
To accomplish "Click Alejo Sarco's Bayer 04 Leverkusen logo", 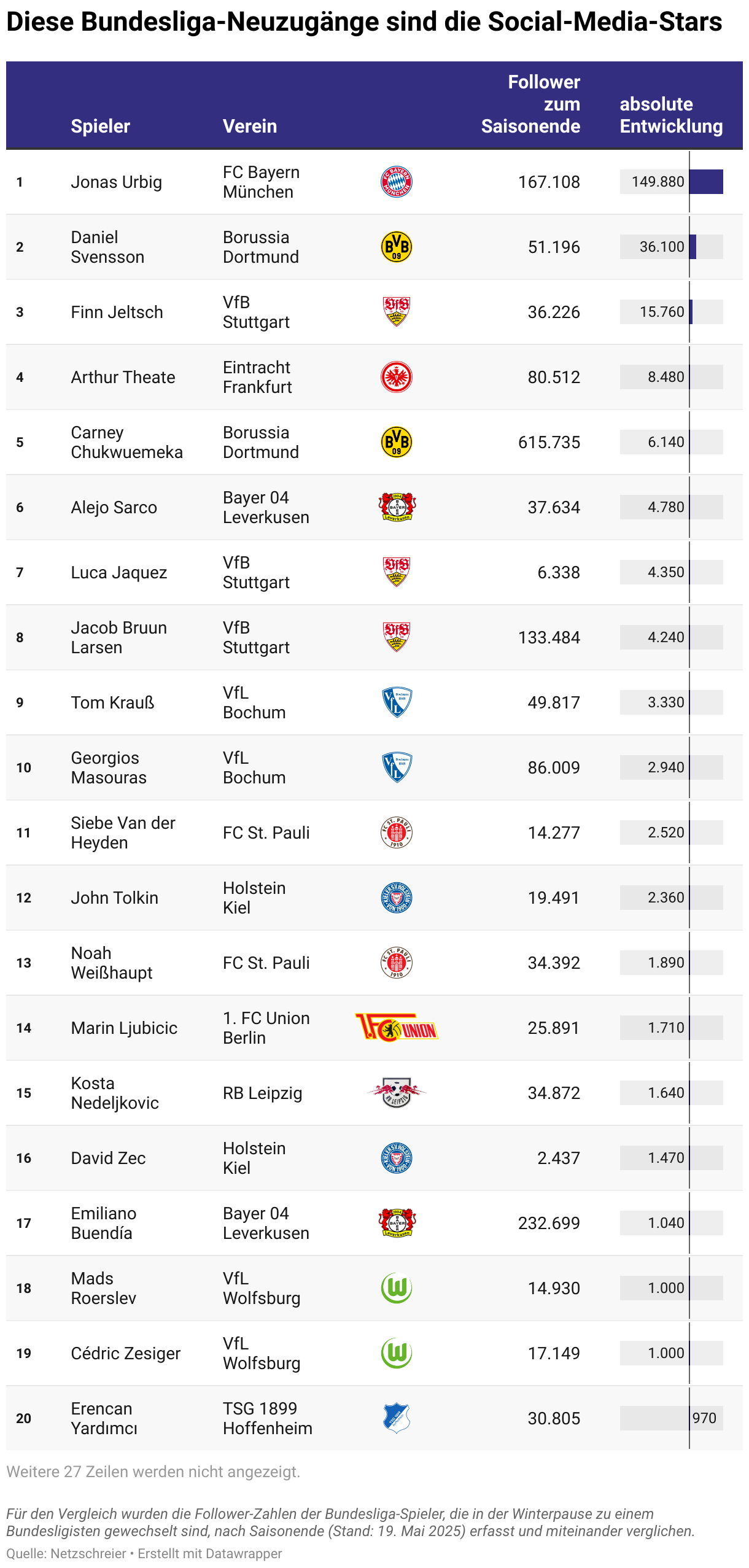I will (x=397, y=508).
